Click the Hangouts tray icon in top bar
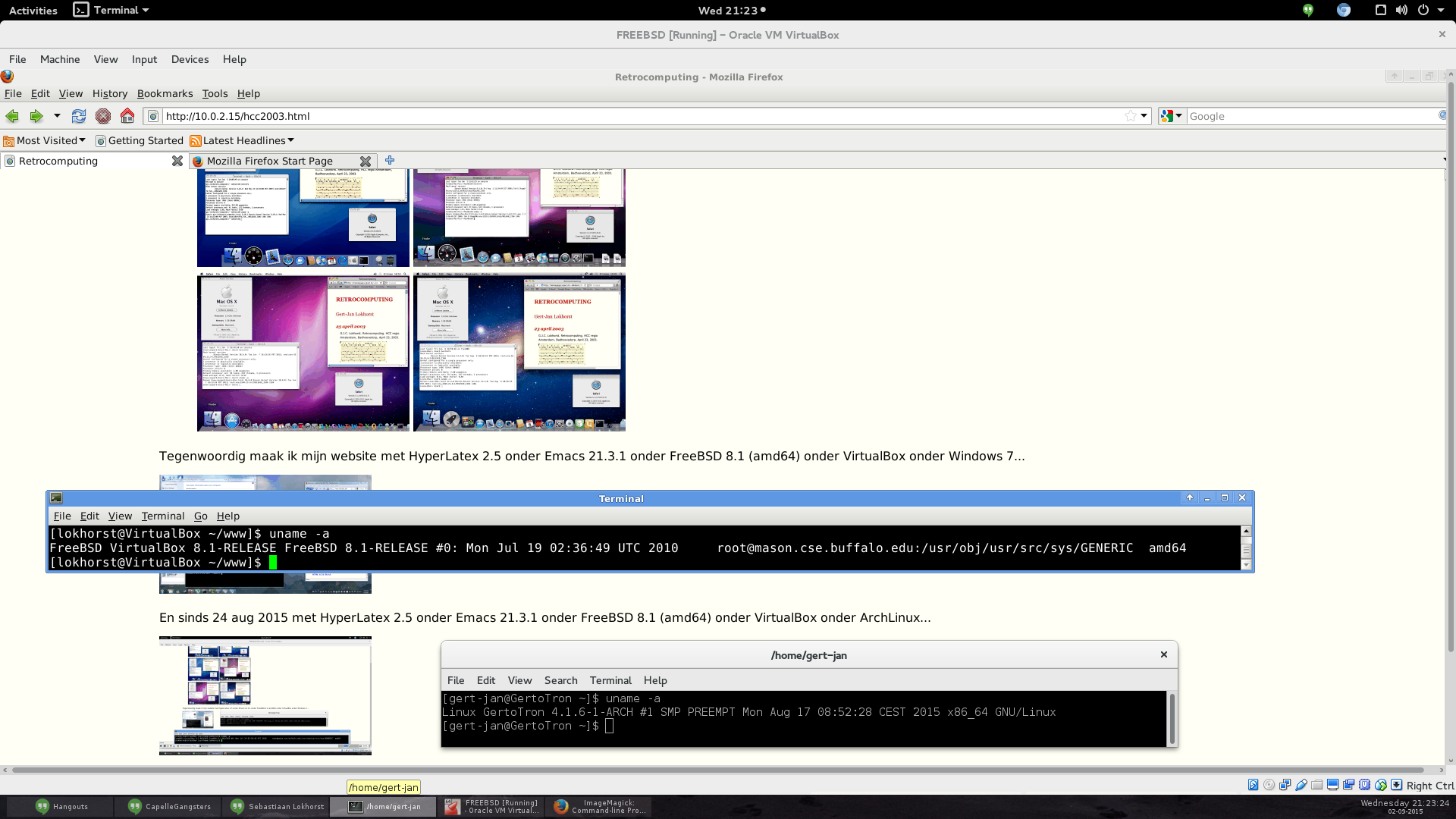The image size is (1456, 819). pos(1308,10)
